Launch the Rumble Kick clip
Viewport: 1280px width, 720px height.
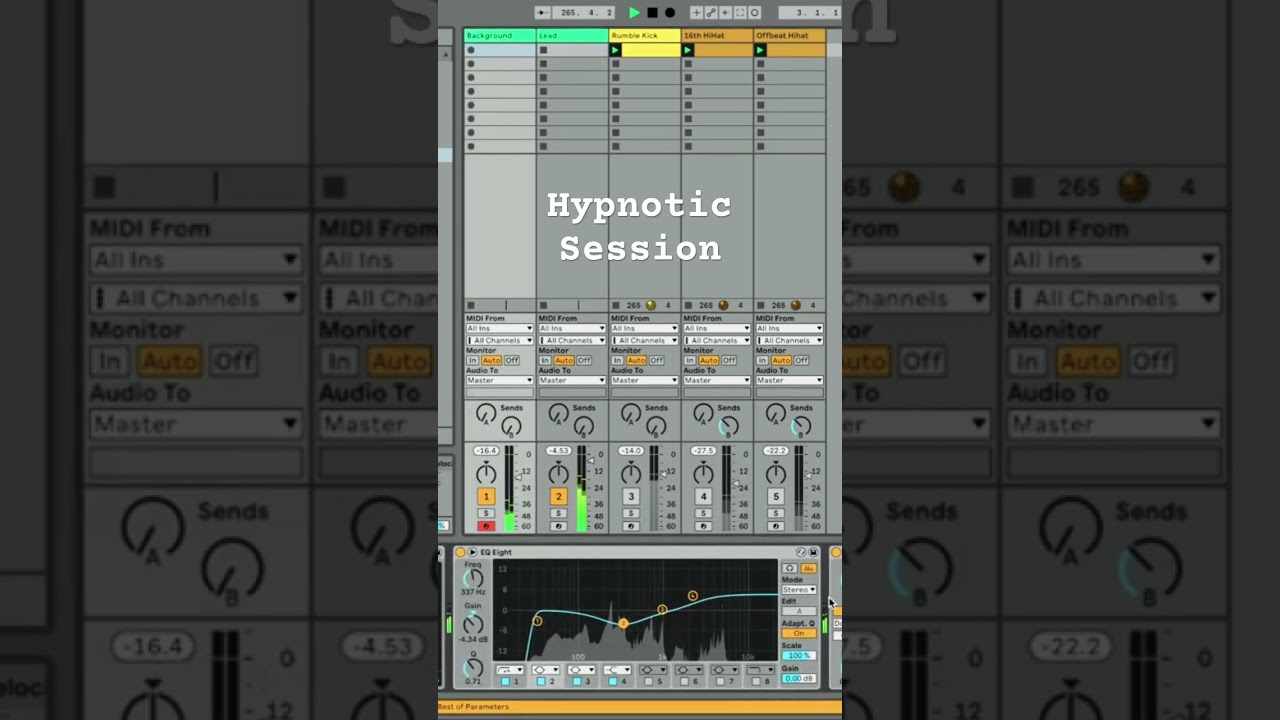(615, 50)
